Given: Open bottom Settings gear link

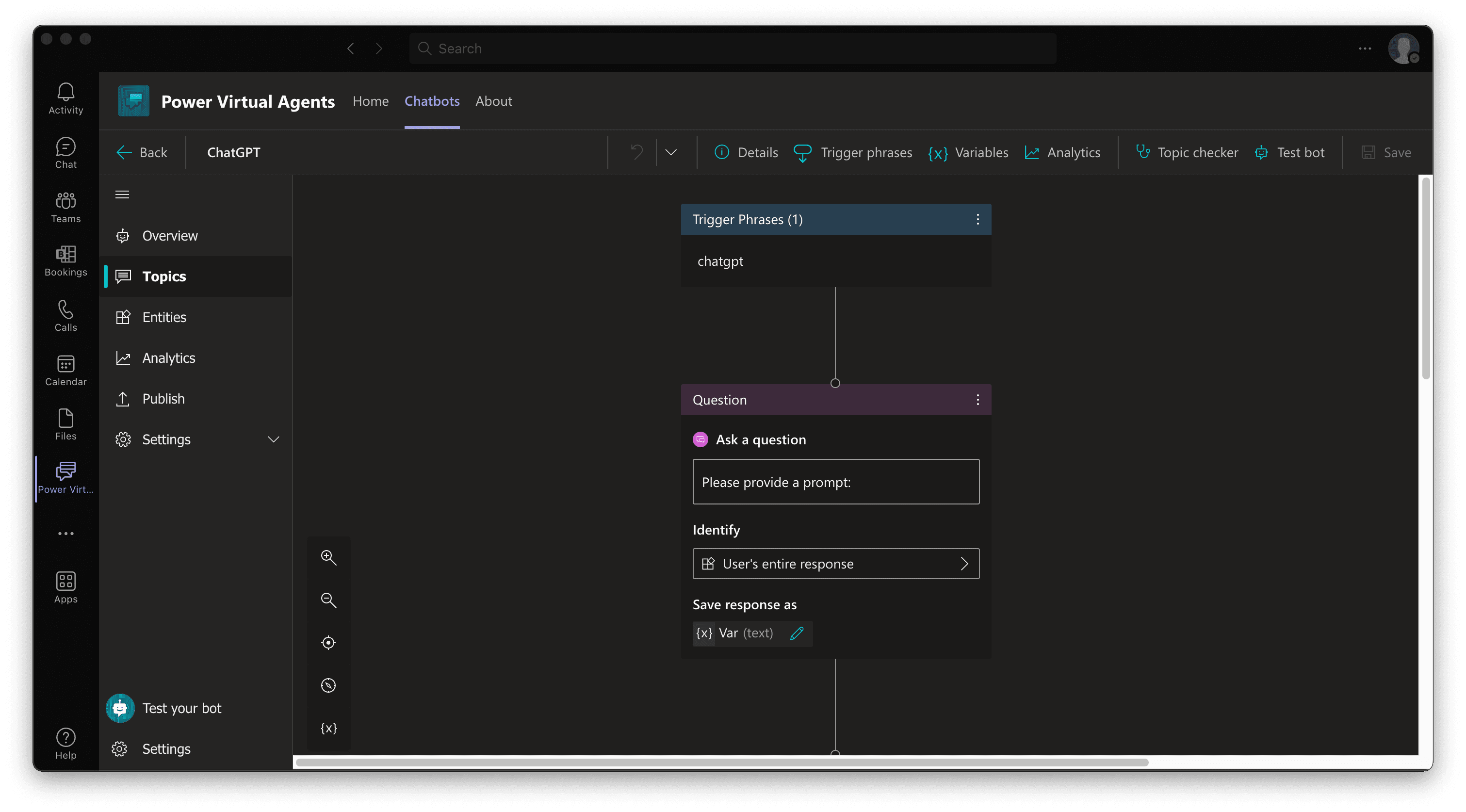Looking at the screenshot, I should click(x=151, y=749).
